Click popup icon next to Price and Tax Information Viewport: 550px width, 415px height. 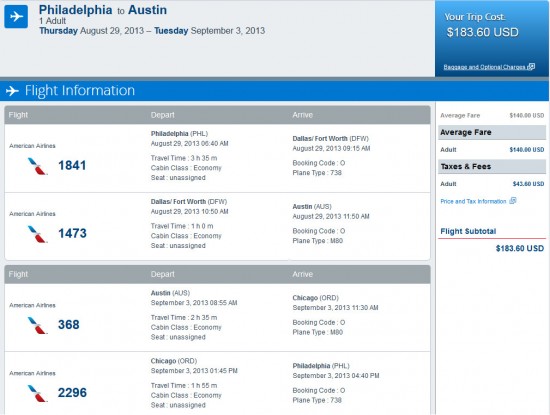512,201
